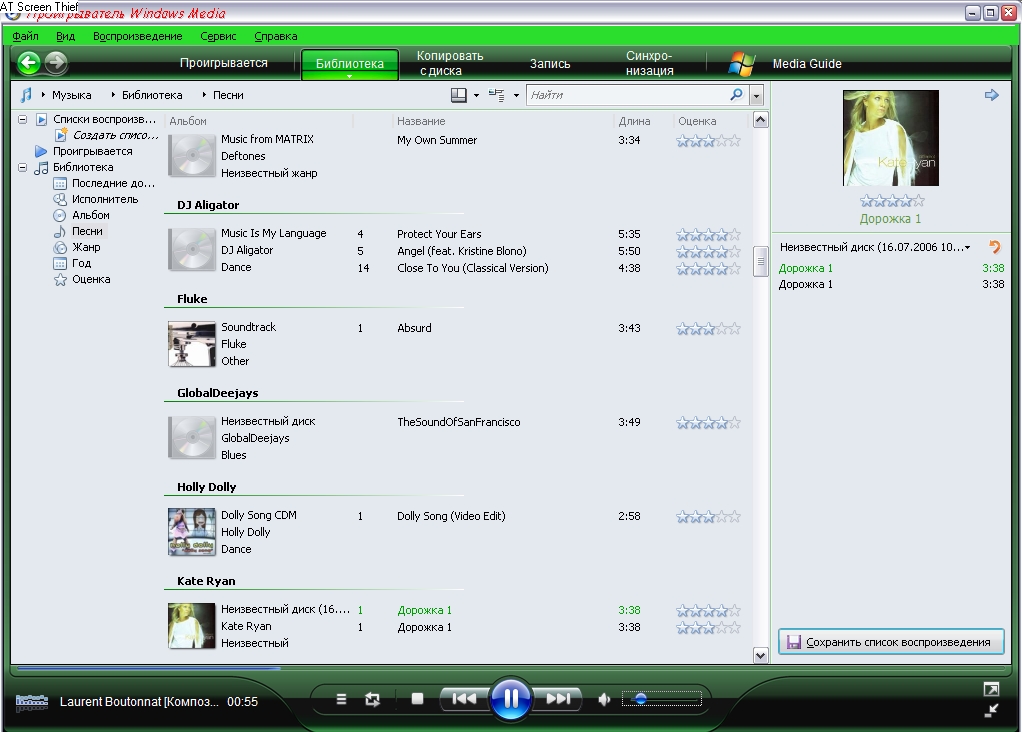Viewport: 1022px width, 732px height.
Task: Click the Windows logo icon
Action: pyautogui.click(x=741, y=63)
